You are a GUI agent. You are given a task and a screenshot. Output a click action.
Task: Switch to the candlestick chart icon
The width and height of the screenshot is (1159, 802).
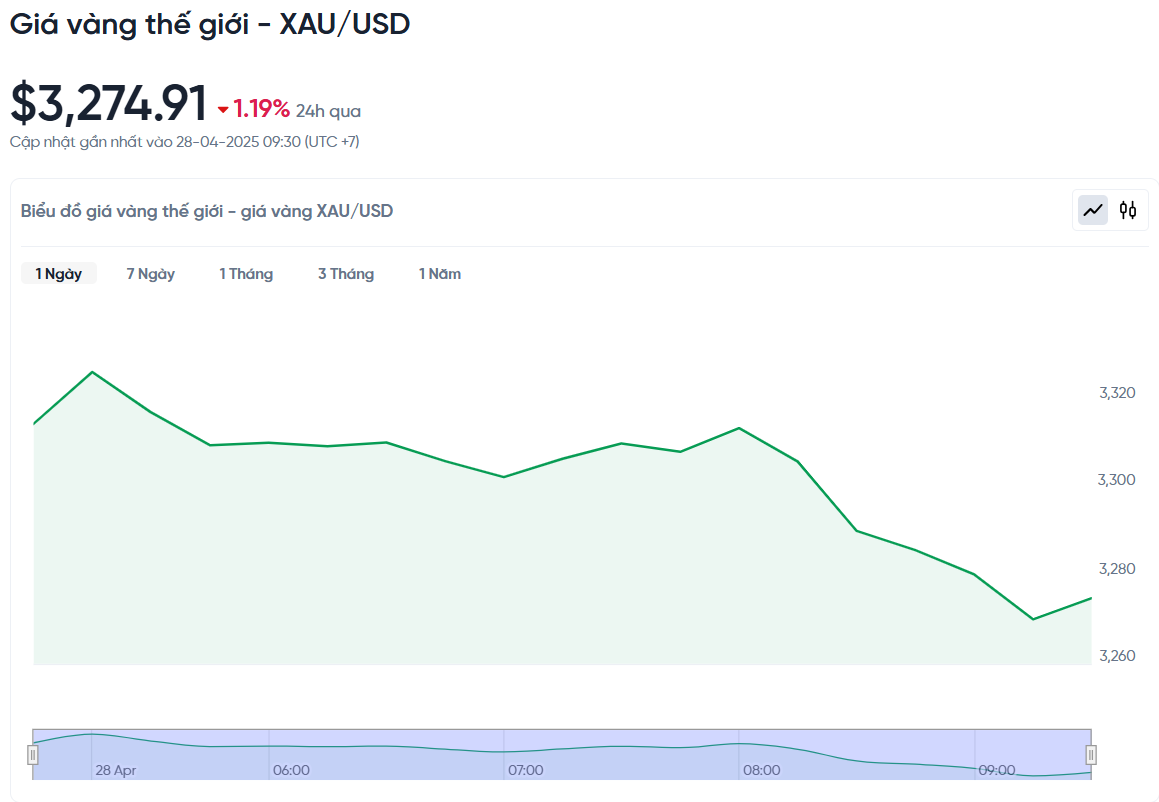(1128, 210)
